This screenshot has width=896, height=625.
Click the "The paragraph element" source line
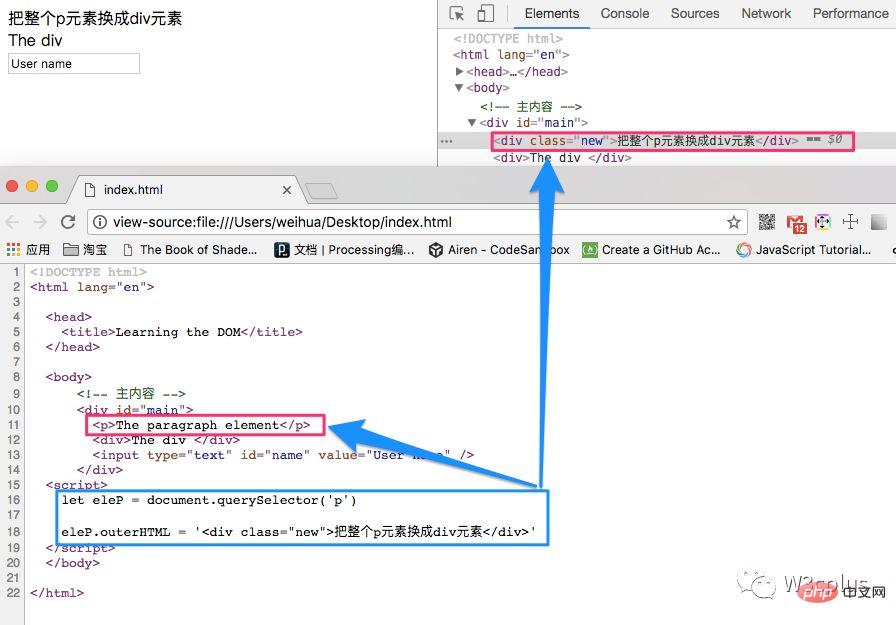coord(201,425)
